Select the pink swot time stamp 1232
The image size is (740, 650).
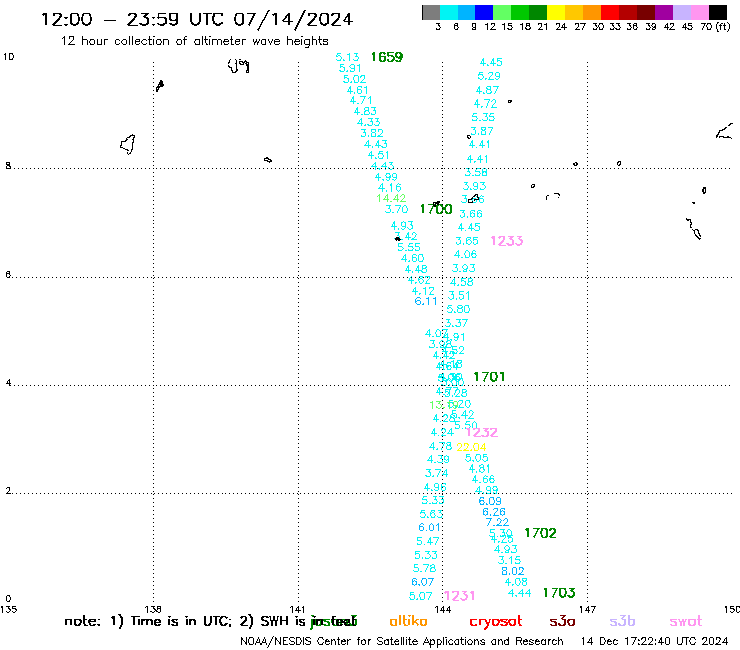pos(482,432)
